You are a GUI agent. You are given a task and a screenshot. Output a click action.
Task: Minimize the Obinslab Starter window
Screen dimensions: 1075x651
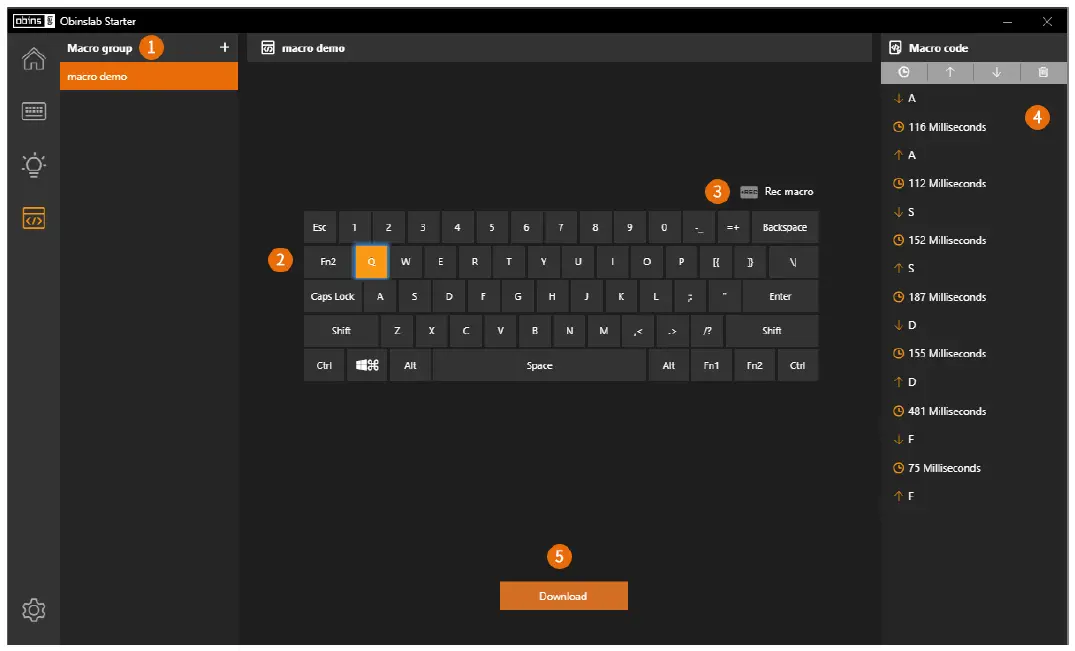point(1007,22)
